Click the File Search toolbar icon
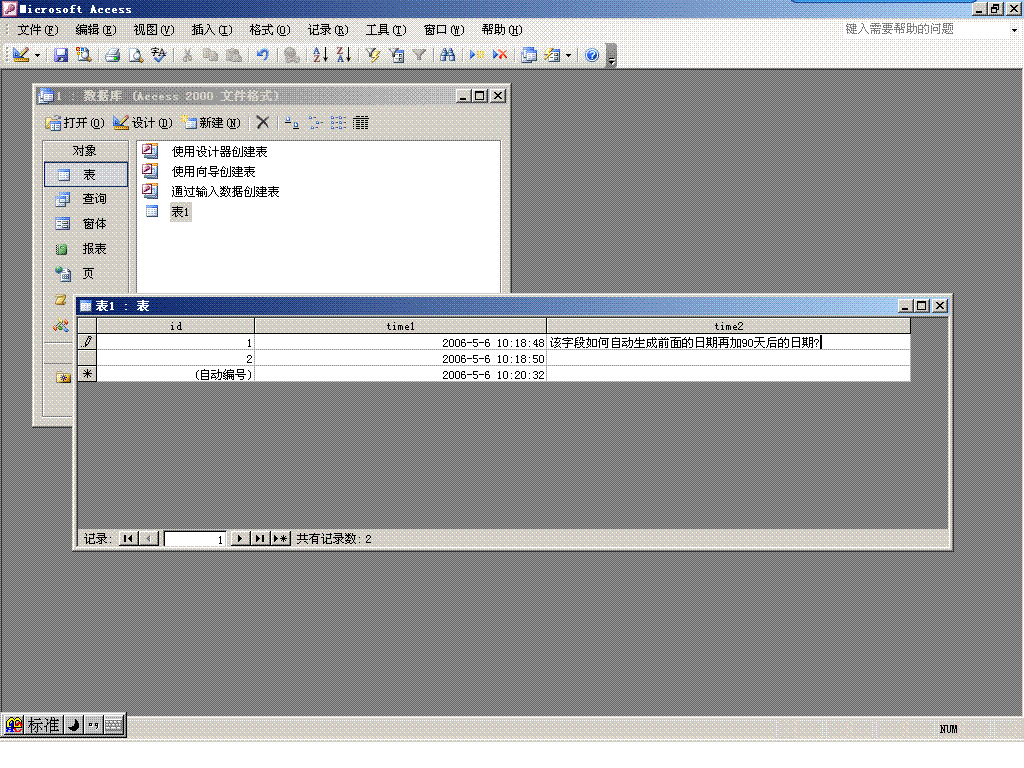The image size is (1024, 768). (84, 56)
